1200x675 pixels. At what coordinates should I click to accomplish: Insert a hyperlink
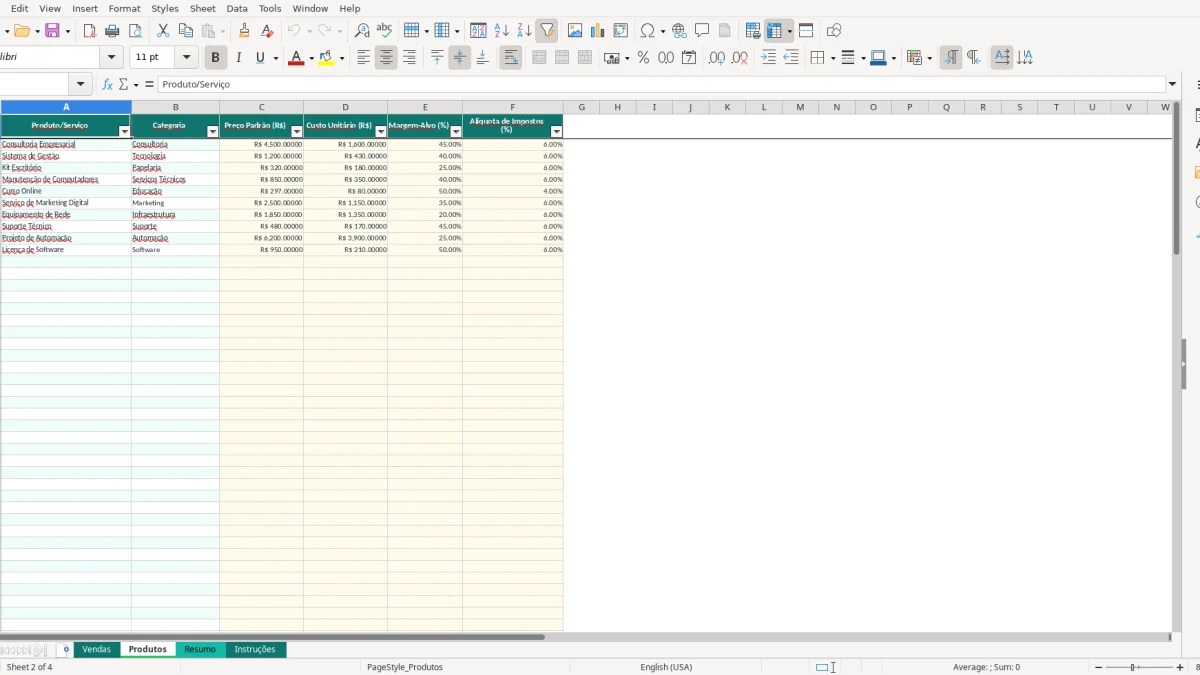679,31
